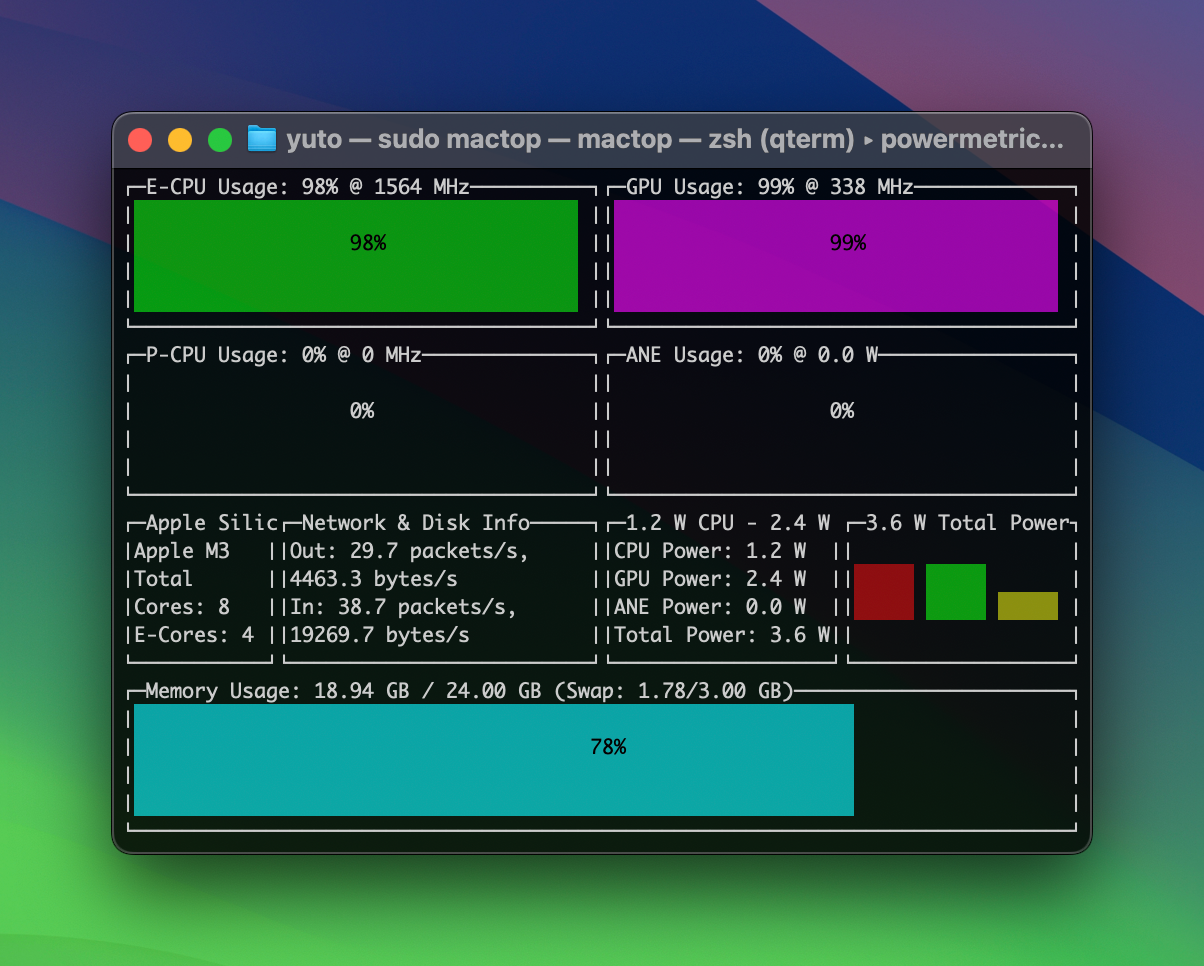Click the red power bar block

coord(883,592)
